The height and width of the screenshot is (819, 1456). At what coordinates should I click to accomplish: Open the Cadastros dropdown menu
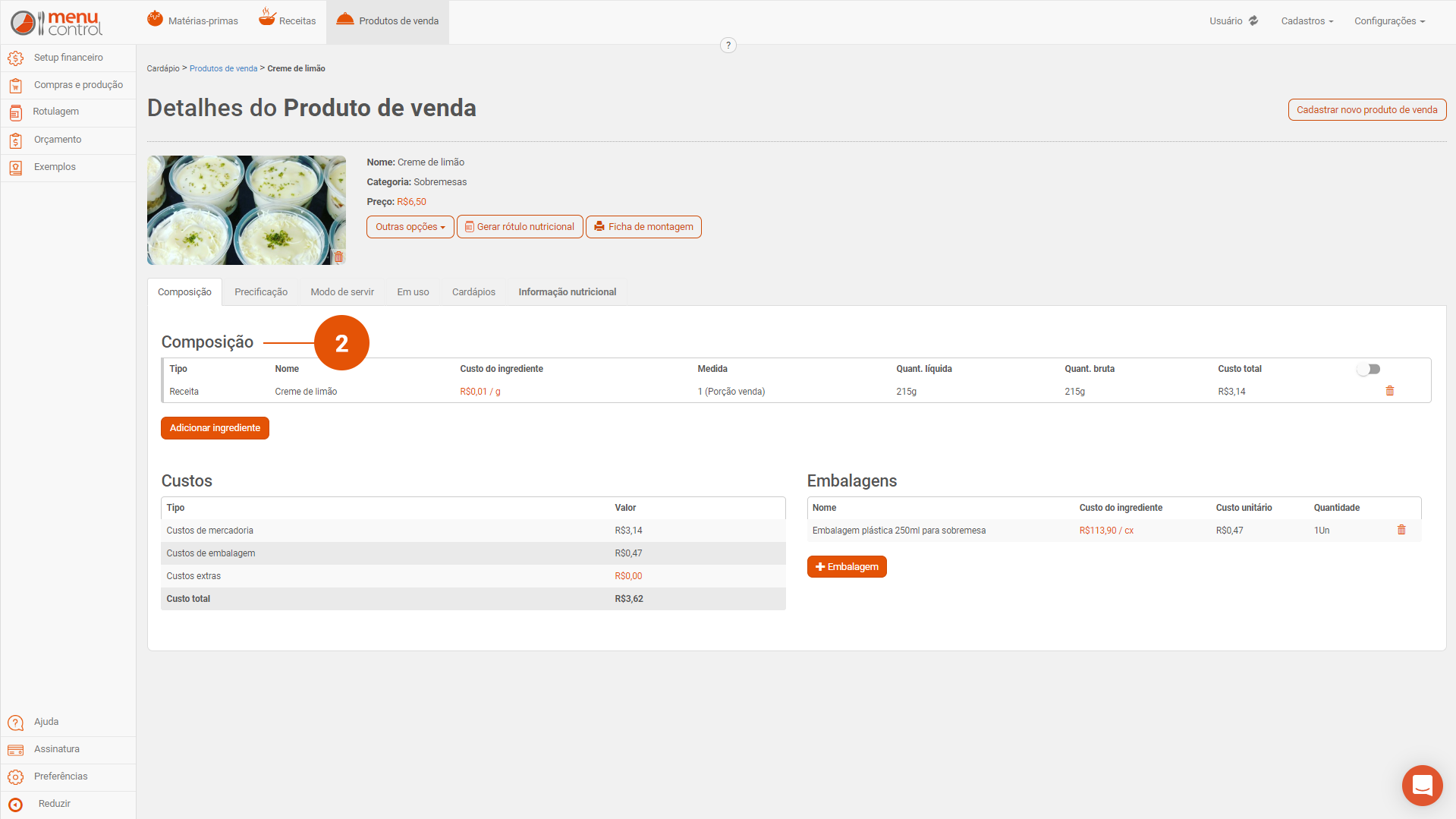(x=1307, y=21)
